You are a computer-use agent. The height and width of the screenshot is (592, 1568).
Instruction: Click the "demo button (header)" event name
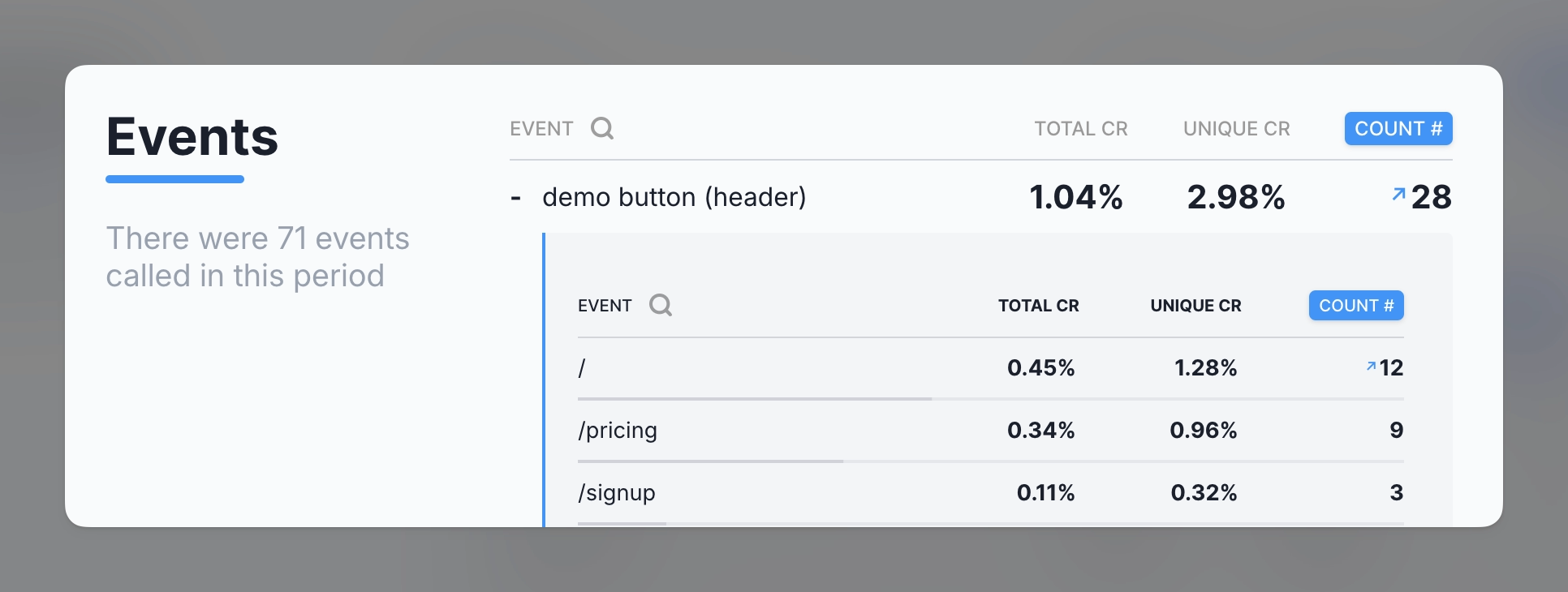tap(674, 197)
